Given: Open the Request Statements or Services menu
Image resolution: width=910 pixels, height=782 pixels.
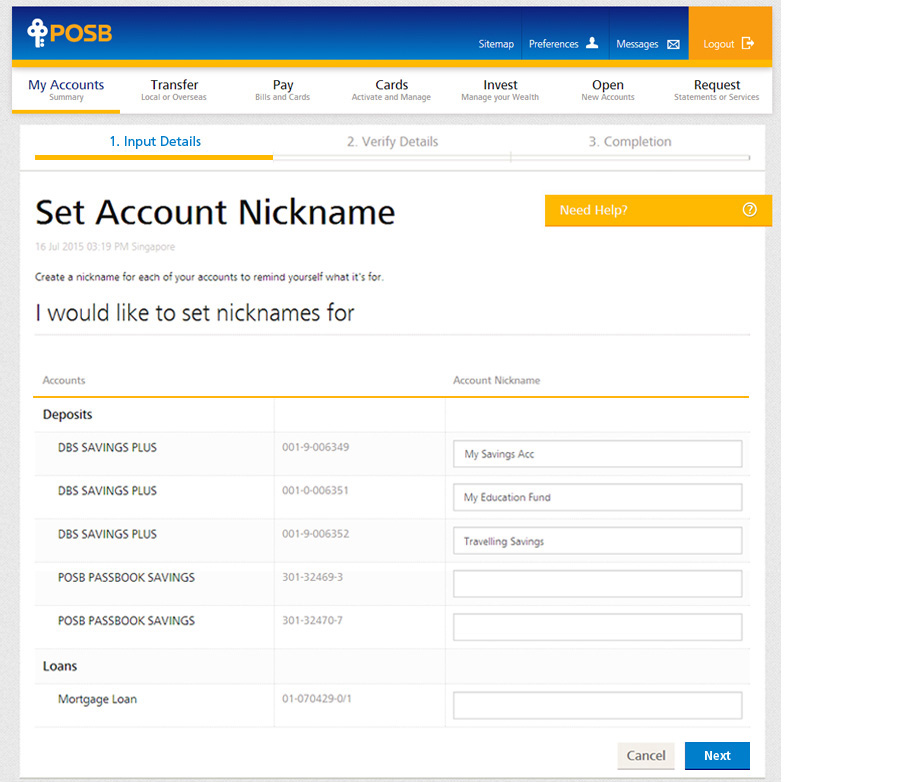Looking at the screenshot, I should click(716, 90).
